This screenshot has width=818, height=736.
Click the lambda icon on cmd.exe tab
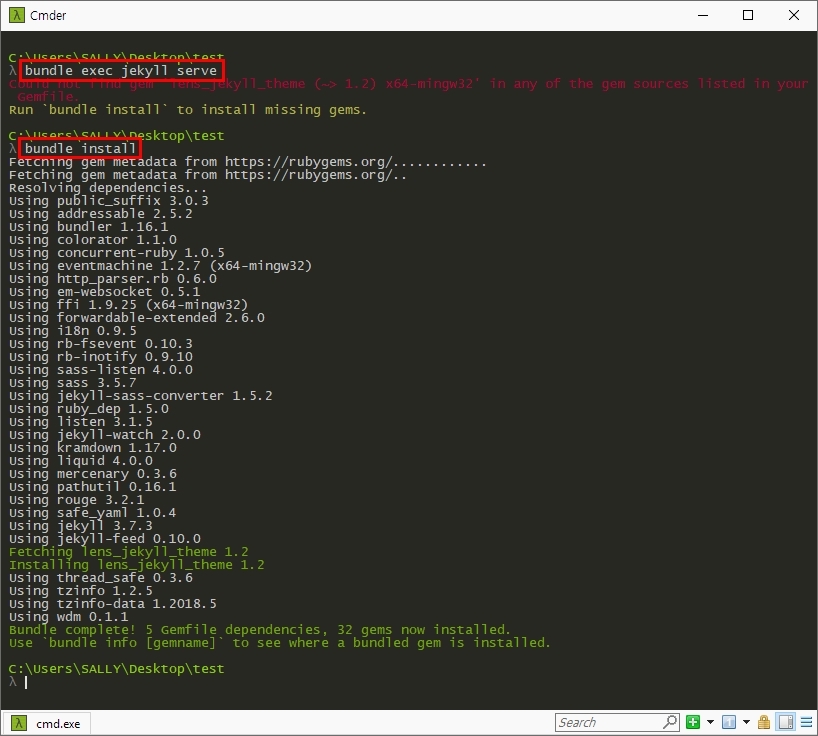pyautogui.click(x=18, y=722)
